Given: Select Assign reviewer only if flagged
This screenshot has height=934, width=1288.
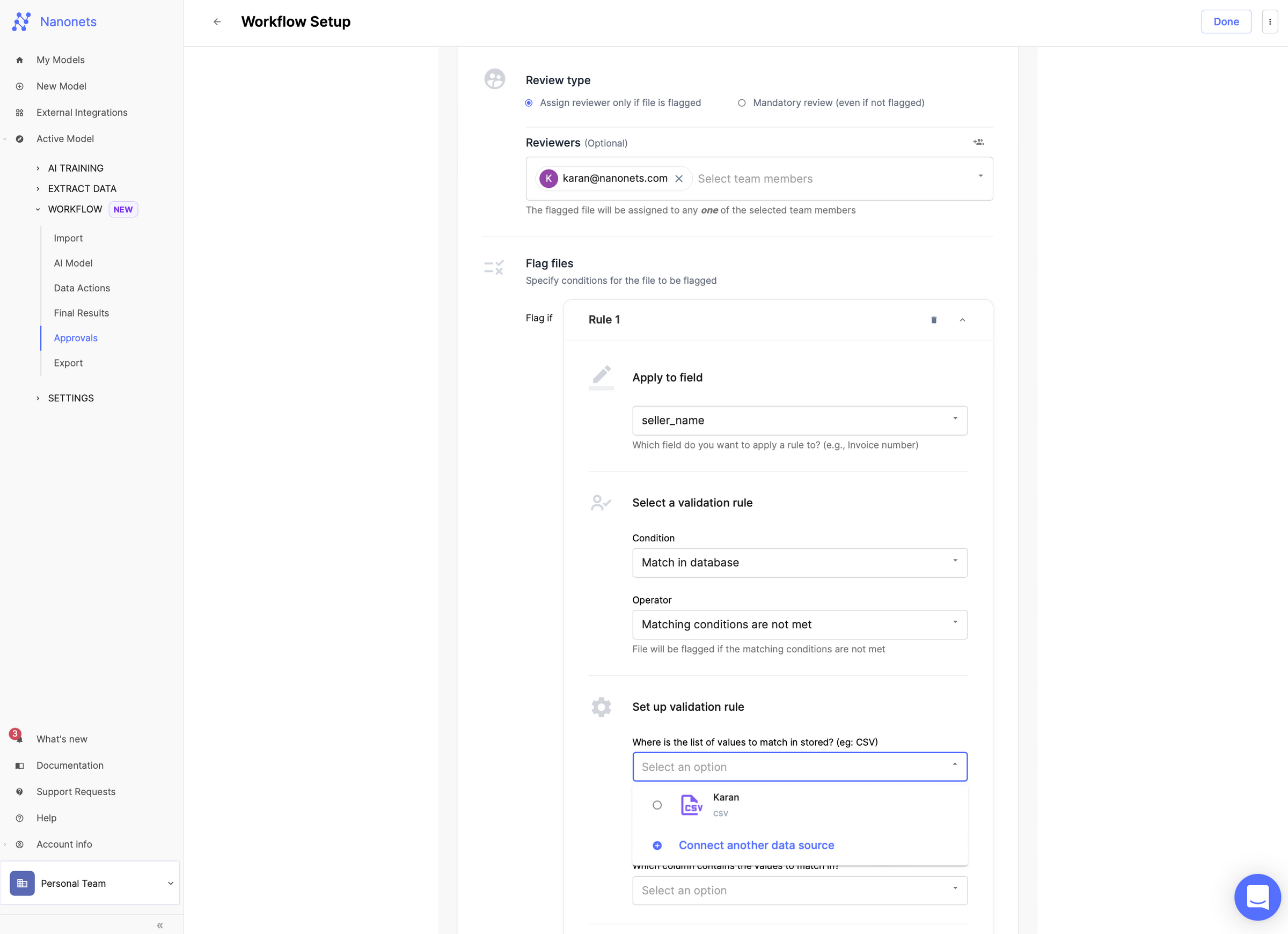Looking at the screenshot, I should click(529, 103).
